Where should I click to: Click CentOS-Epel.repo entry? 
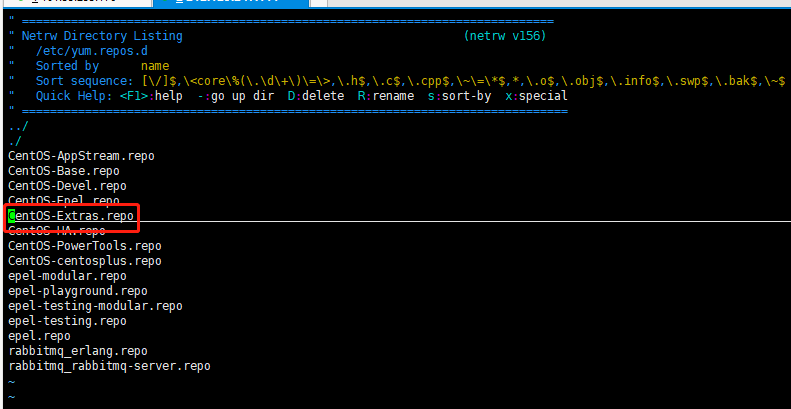64,201
